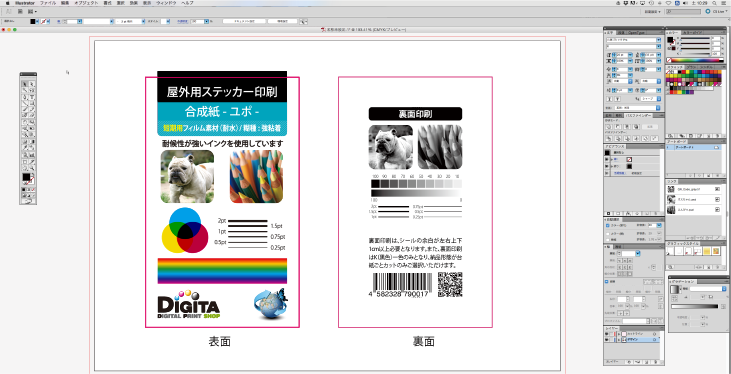Select the yellow Graphic Styles thumbnail
Screen dimensions: 731x374
pos(707,251)
